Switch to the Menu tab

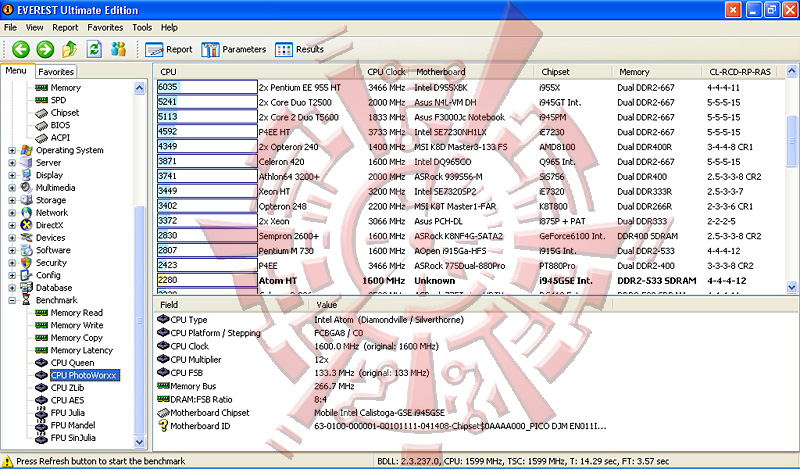(x=16, y=71)
